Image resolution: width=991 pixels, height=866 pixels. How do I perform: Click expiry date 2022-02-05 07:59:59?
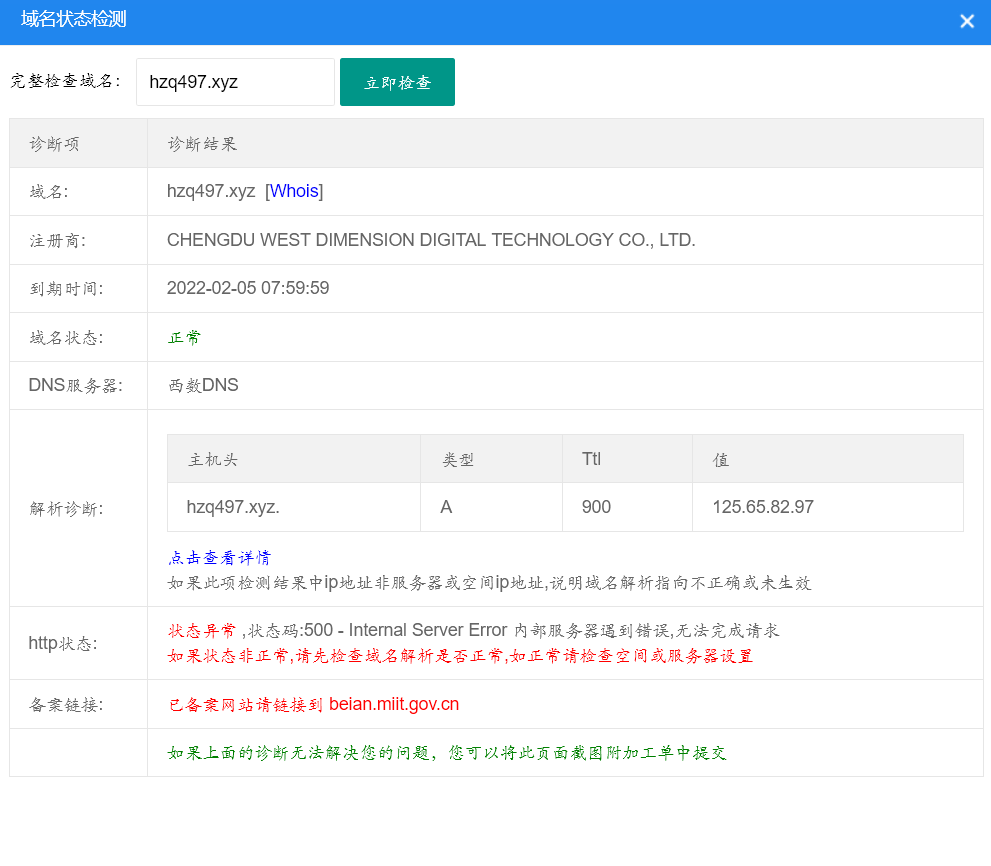point(248,288)
